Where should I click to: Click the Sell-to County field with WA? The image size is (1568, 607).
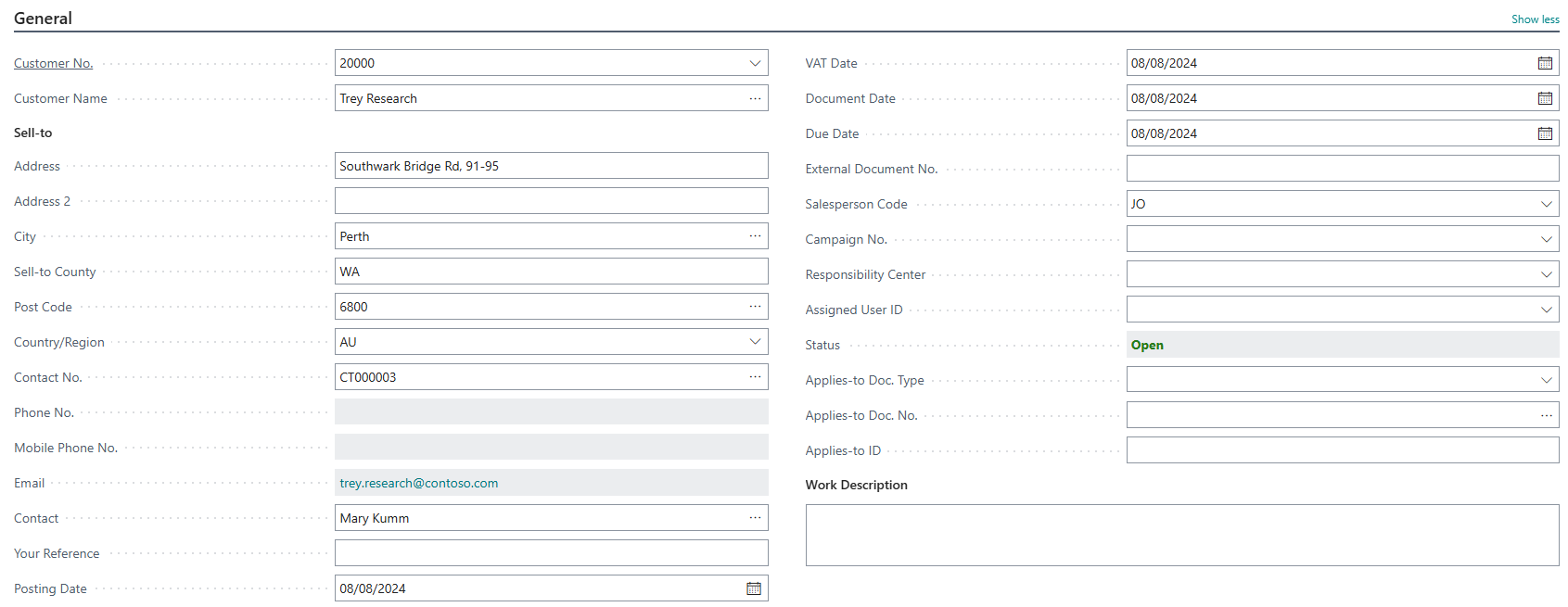551,272
